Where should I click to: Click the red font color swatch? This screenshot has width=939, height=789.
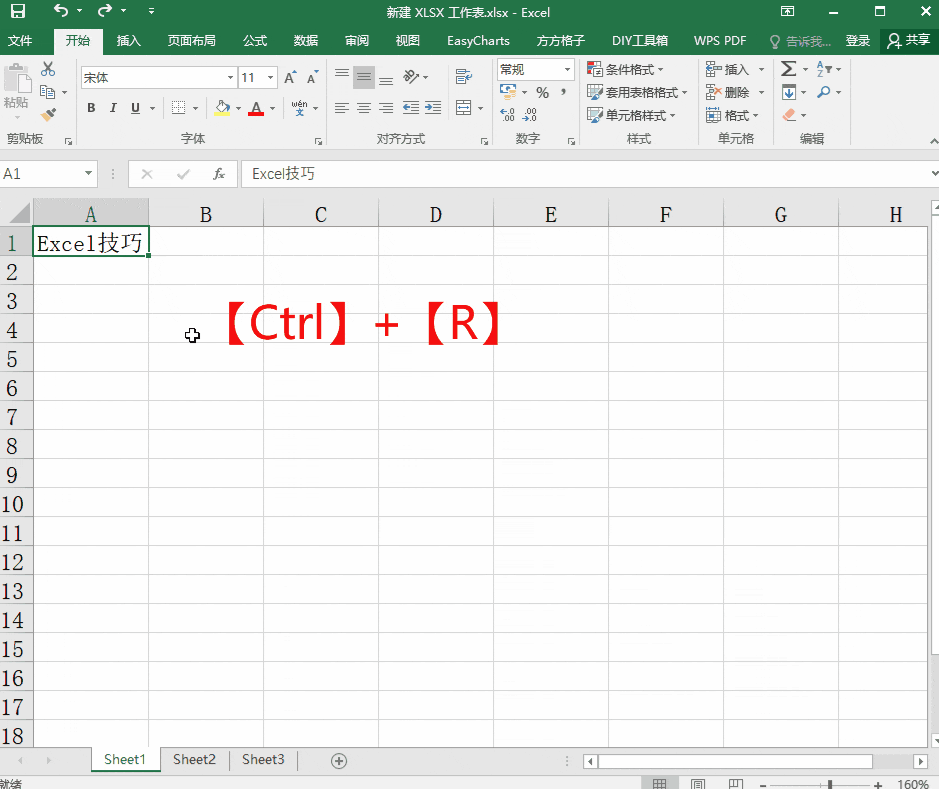[x=256, y=108]
